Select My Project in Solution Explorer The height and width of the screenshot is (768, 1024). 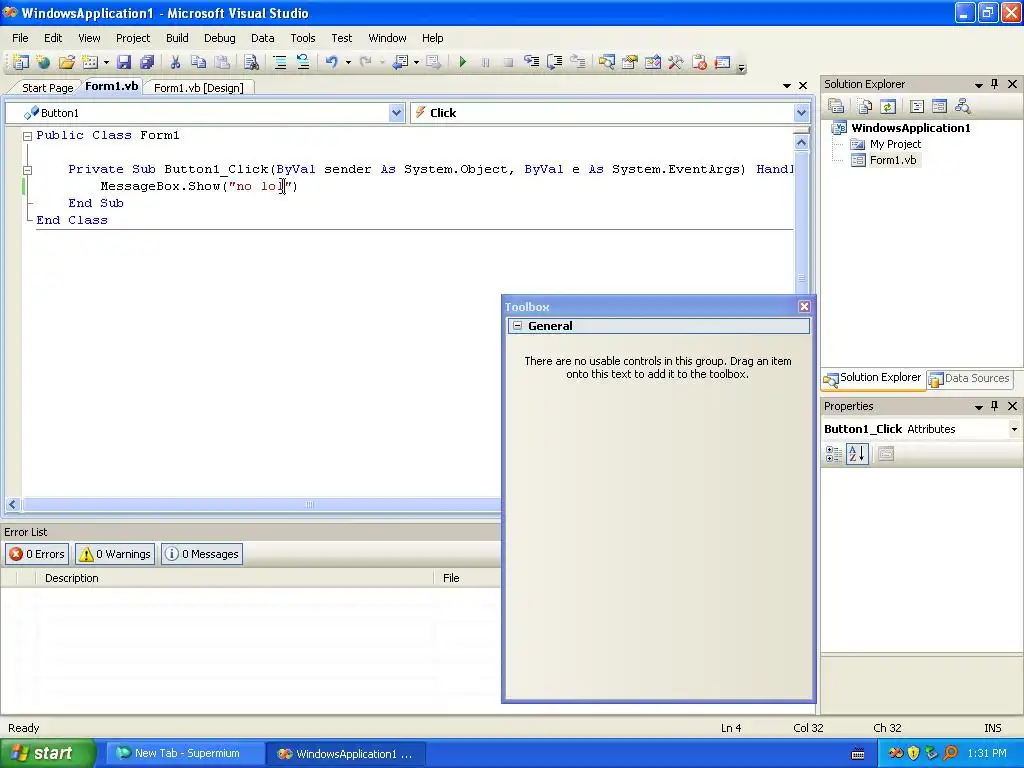[x=895, y=144]
